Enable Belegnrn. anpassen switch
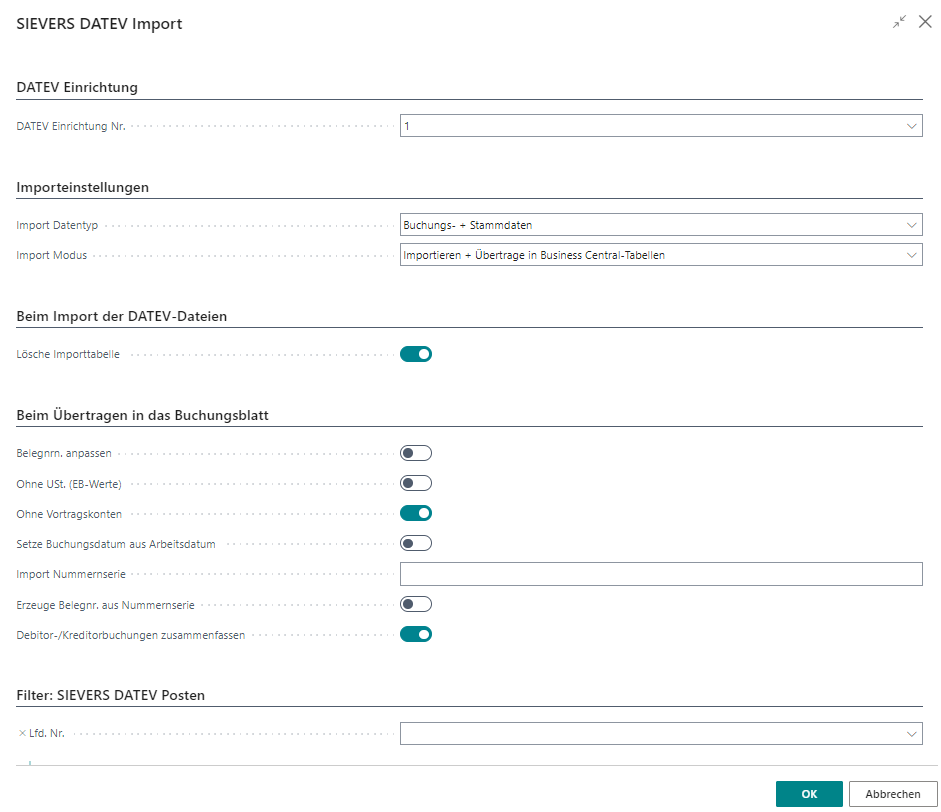 416,453
